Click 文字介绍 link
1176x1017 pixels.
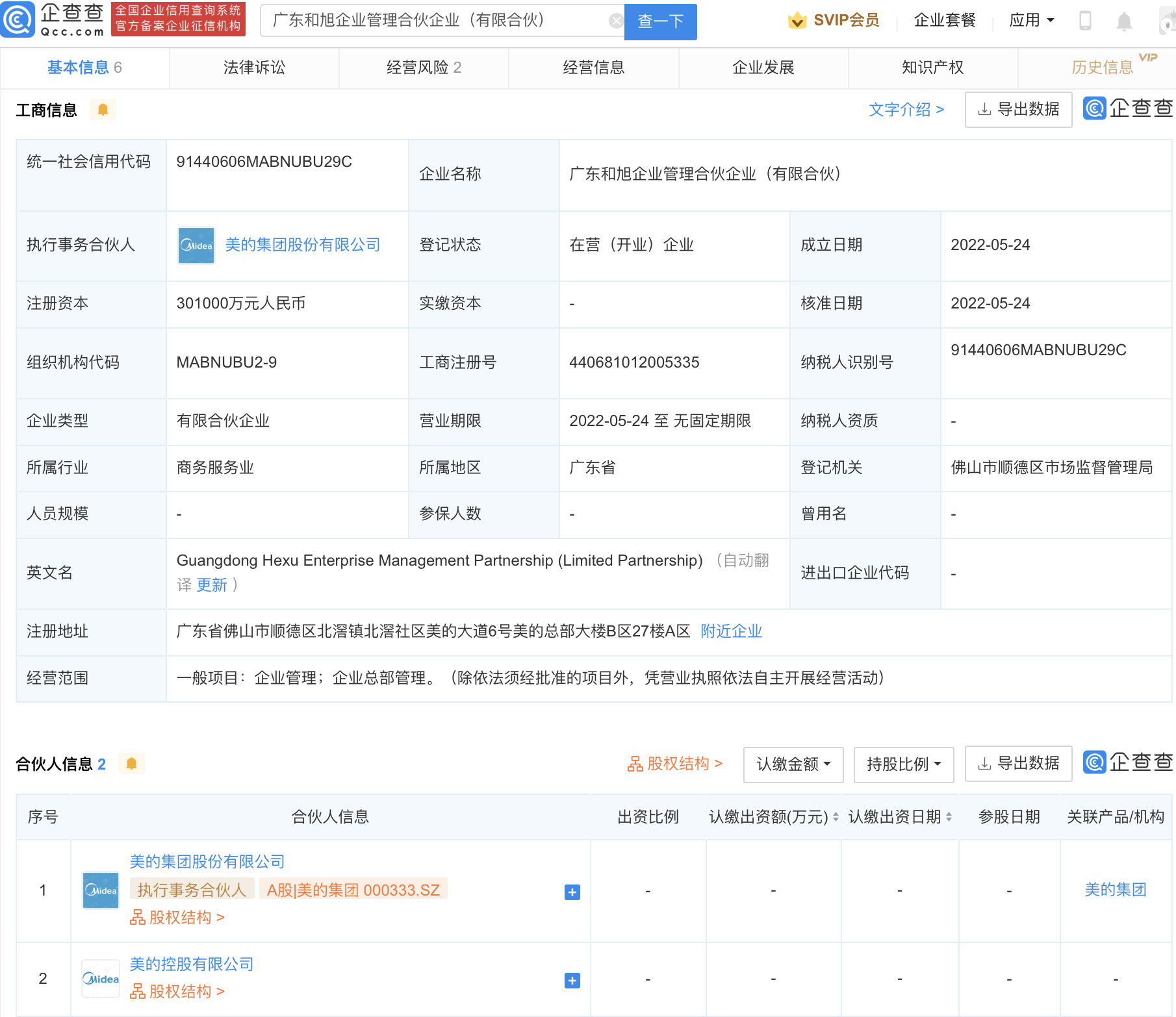tap(906, 110)
